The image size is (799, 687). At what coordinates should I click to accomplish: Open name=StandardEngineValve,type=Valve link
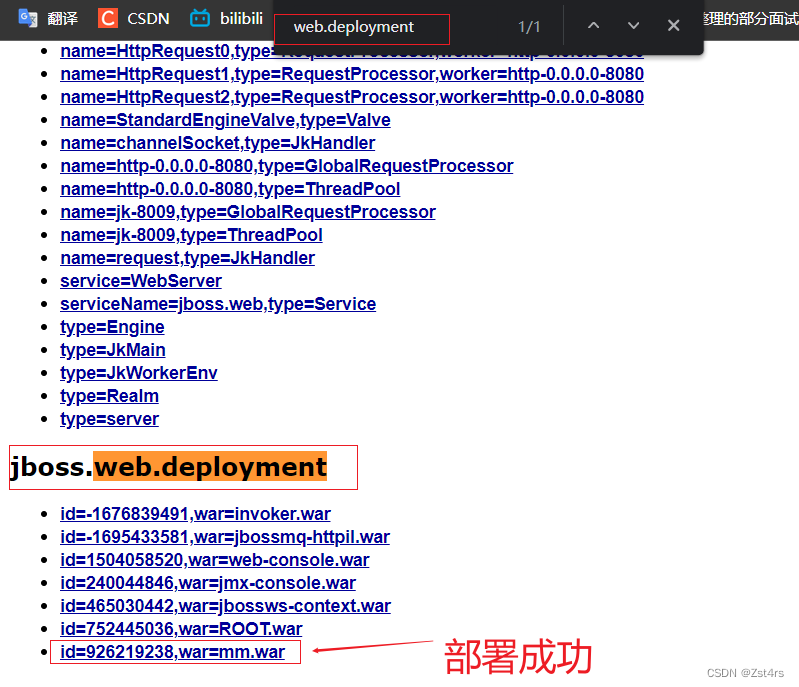tap(225, 120)
